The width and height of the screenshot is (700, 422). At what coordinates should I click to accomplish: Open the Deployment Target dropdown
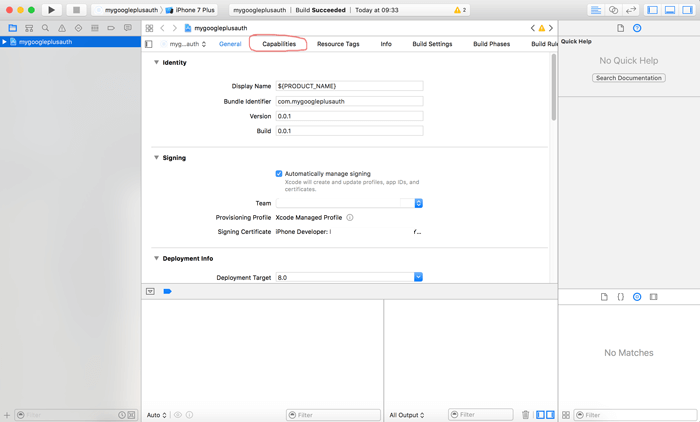349,277
